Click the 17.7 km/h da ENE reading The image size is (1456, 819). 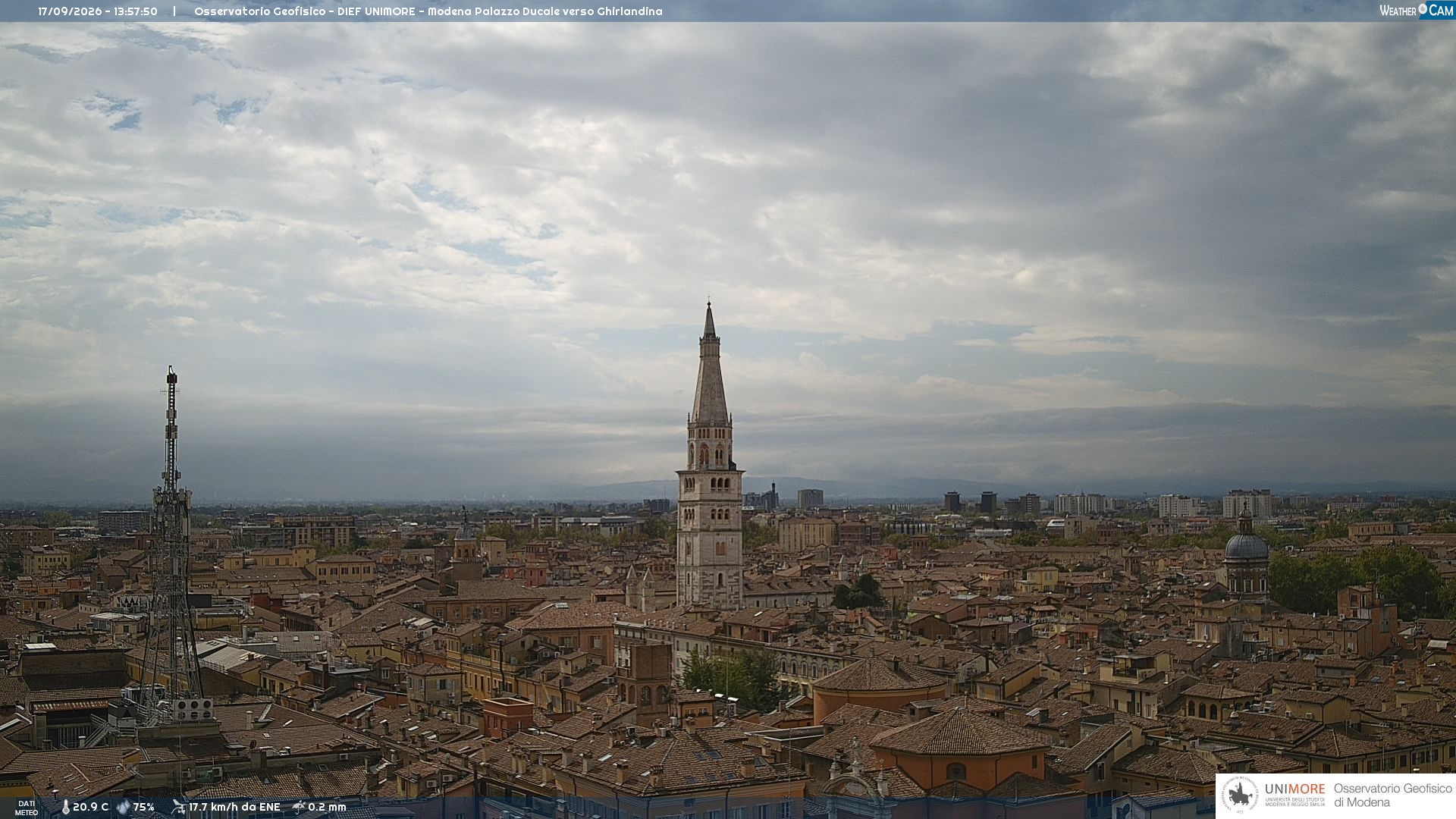point(234,807)
